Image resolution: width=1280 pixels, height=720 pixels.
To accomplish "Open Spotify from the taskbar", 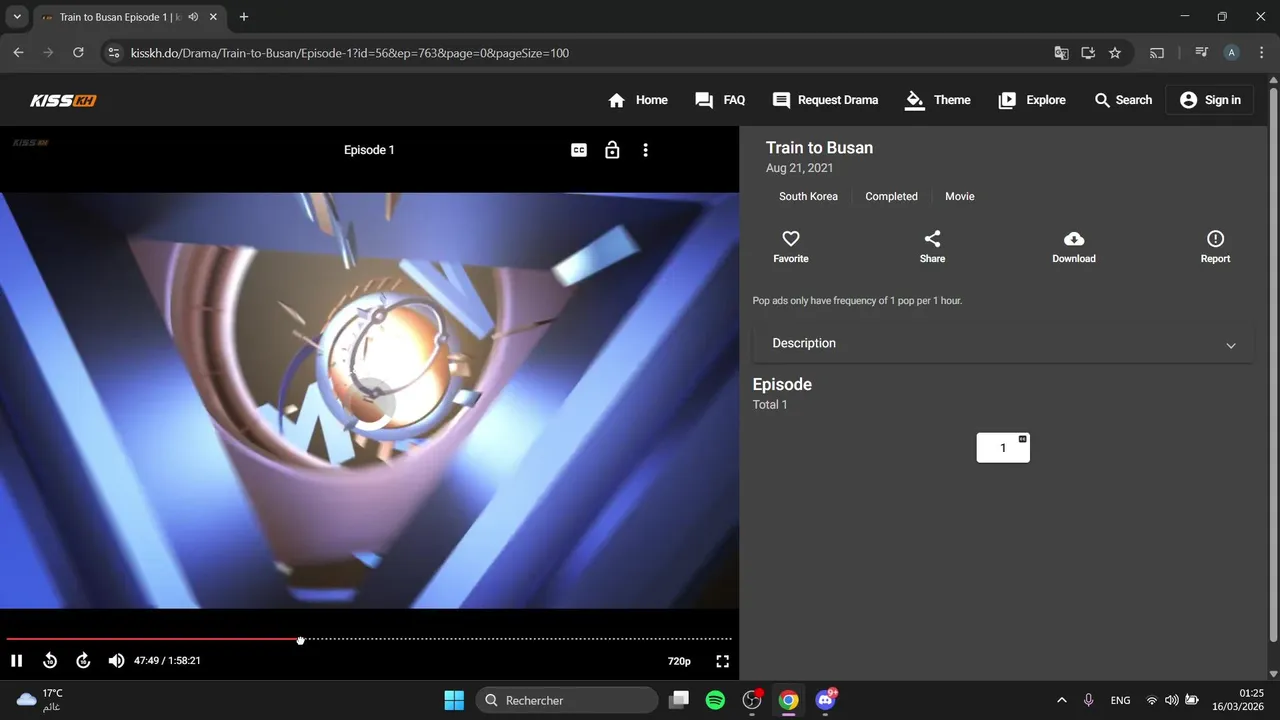I will tap(715, 700).
